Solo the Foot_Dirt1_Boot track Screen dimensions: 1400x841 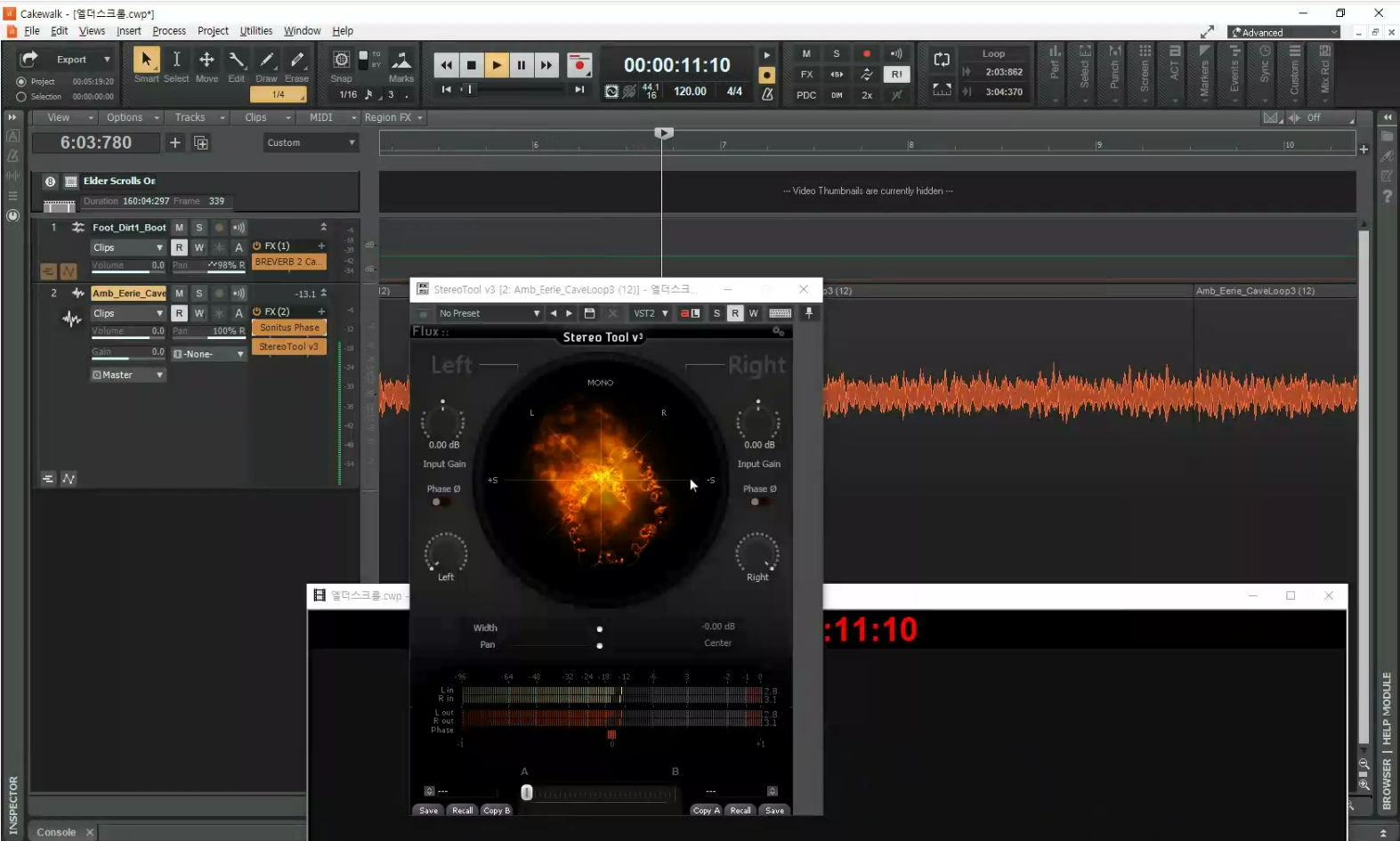pyautogui.click(x=198, y=228)
